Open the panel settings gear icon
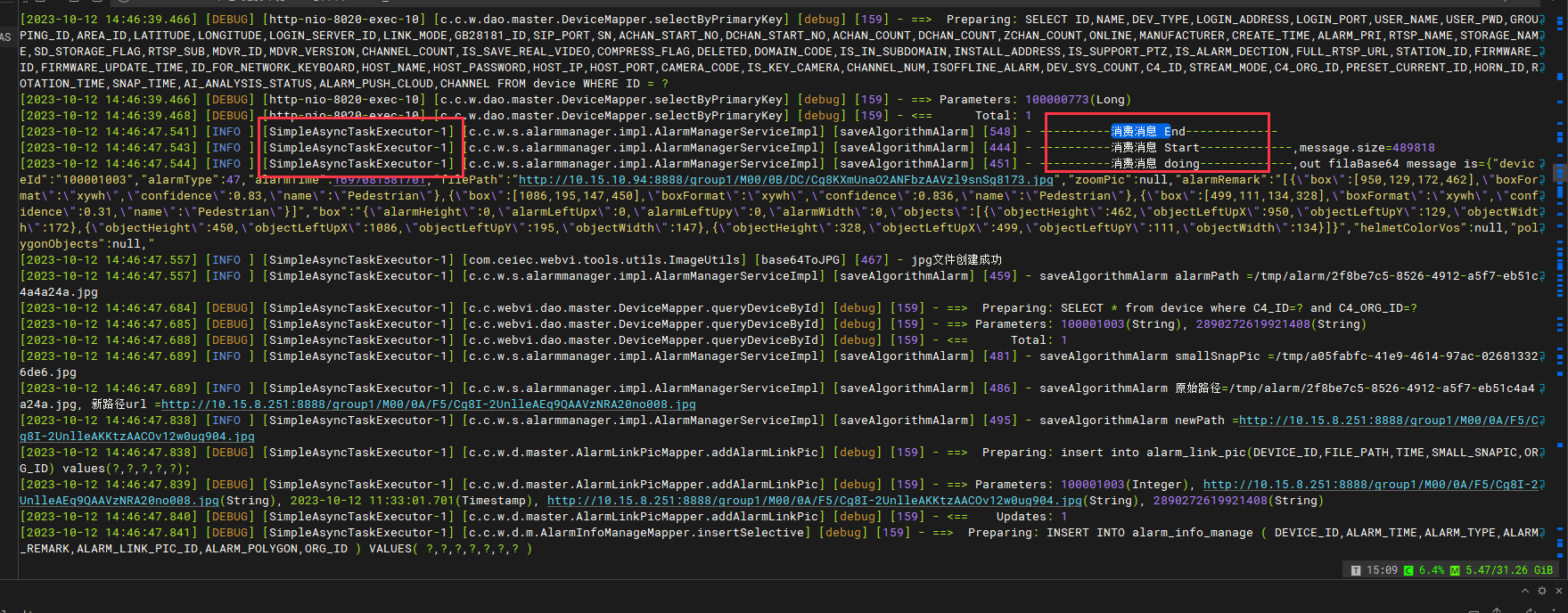The width and height of the screenshot is (1568, 613). pos(1542,591)
